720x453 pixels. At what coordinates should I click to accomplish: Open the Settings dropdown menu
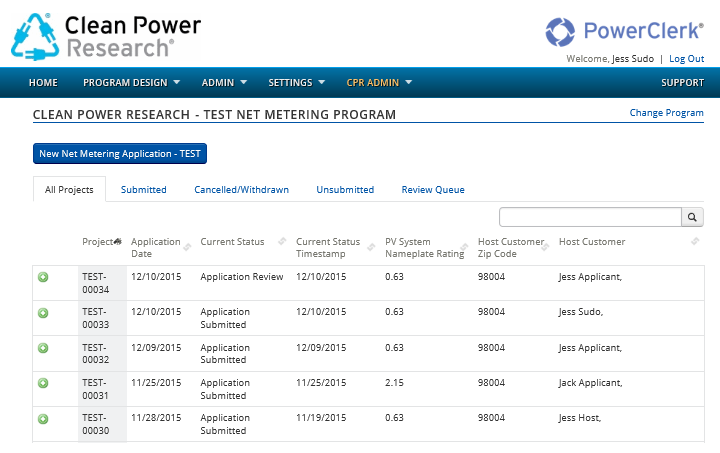point(296,82)
